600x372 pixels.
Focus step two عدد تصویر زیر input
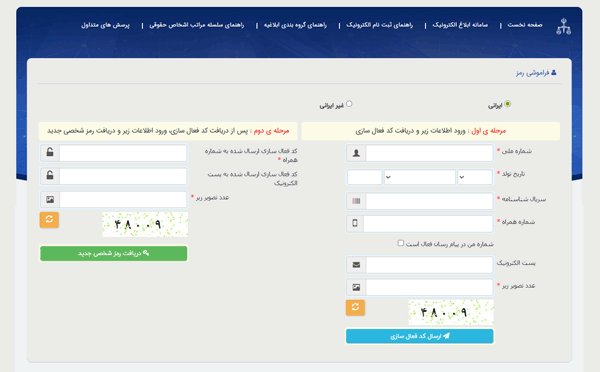coord(123,199)
